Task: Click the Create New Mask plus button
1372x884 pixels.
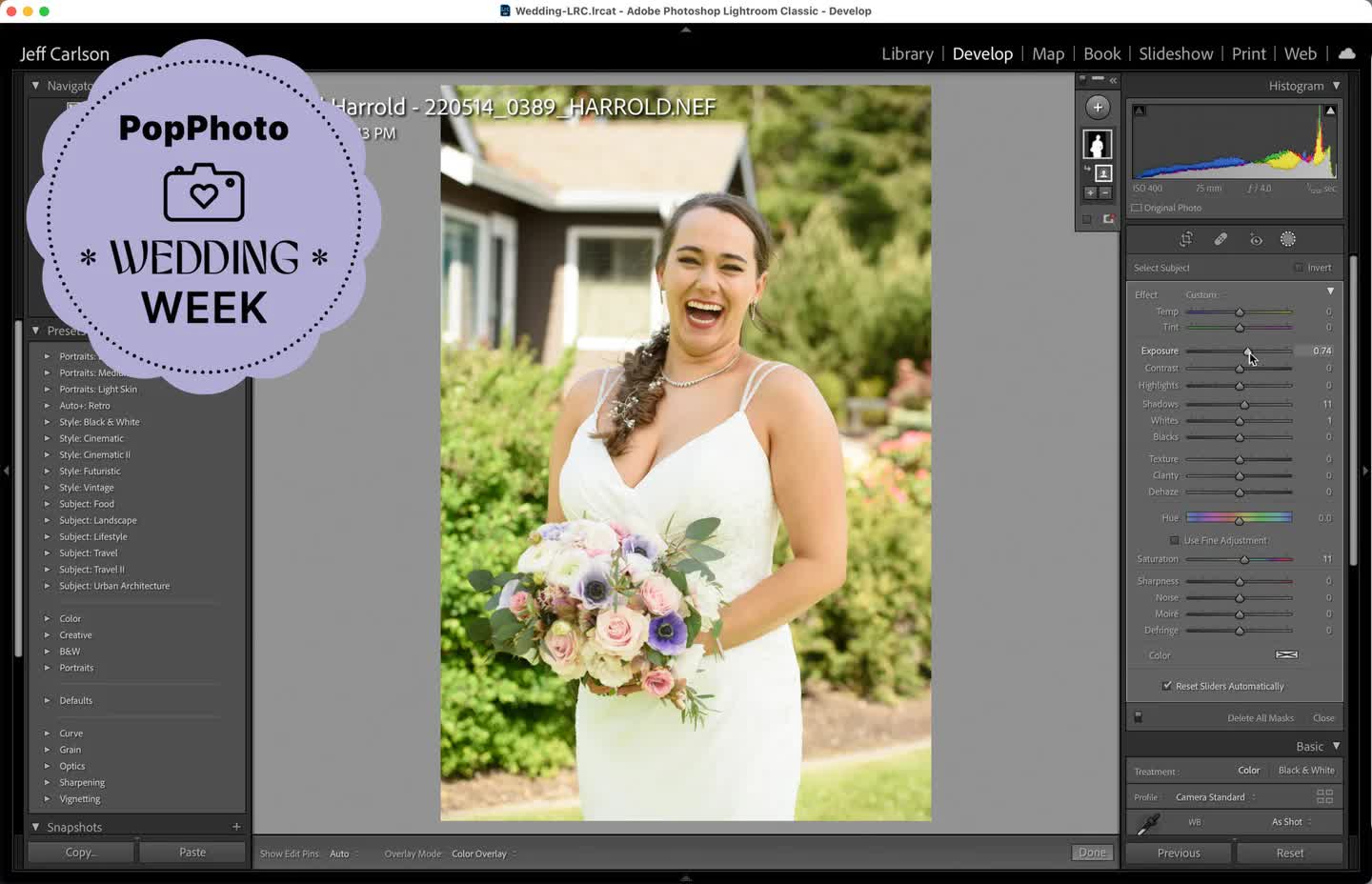Action: click(1098, 108)
